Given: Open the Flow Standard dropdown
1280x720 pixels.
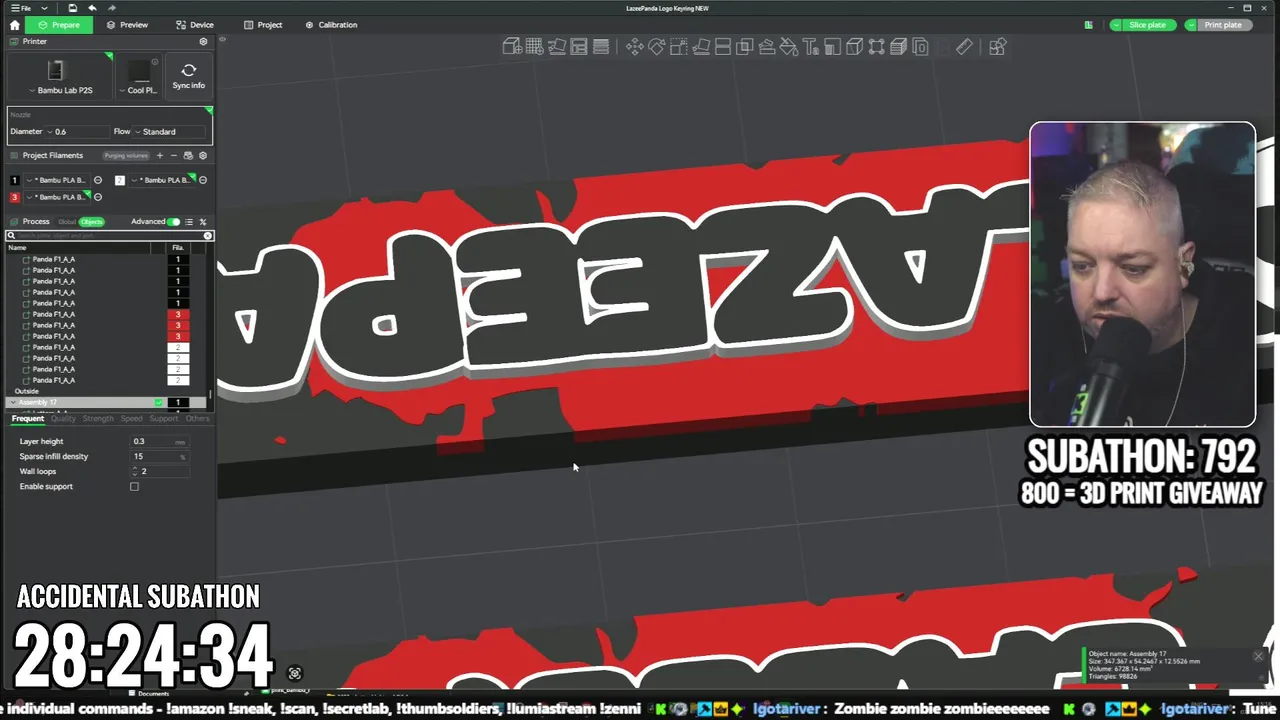Looking at the screenshot, I should [x=170, y=132].
